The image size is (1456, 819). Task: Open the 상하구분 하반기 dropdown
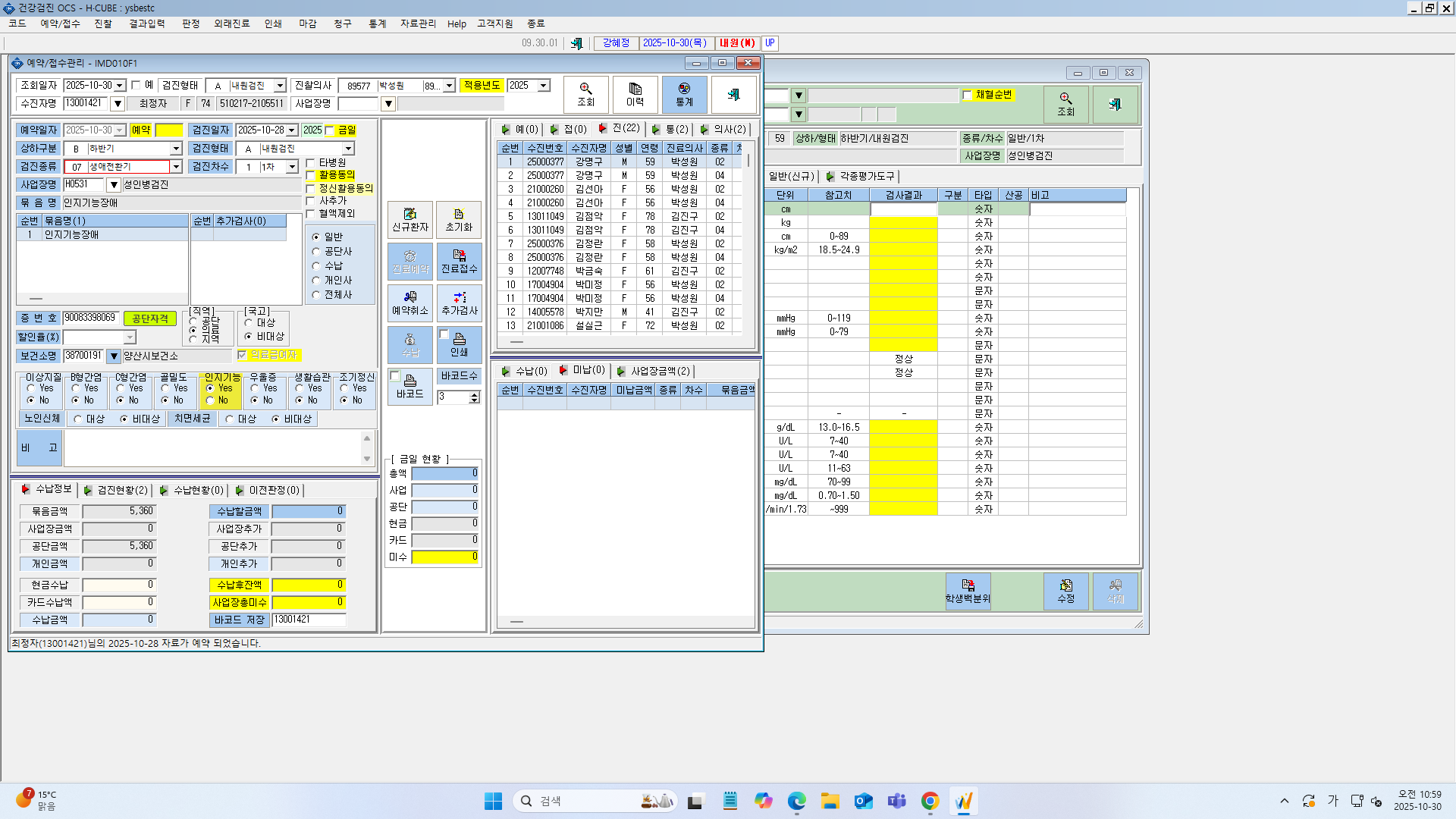[176, 149]
